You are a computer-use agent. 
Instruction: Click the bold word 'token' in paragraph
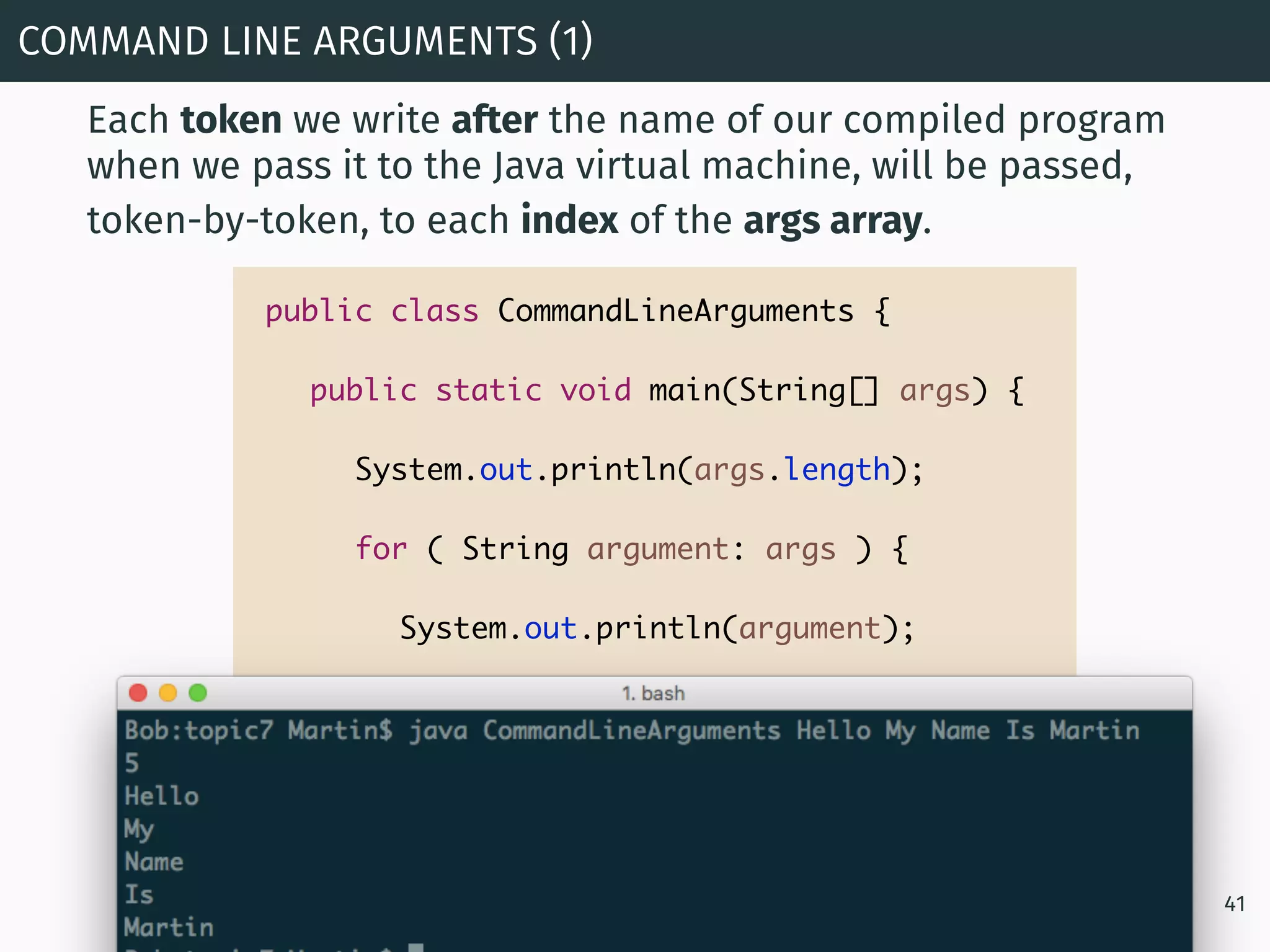click(x=231, y=120)
